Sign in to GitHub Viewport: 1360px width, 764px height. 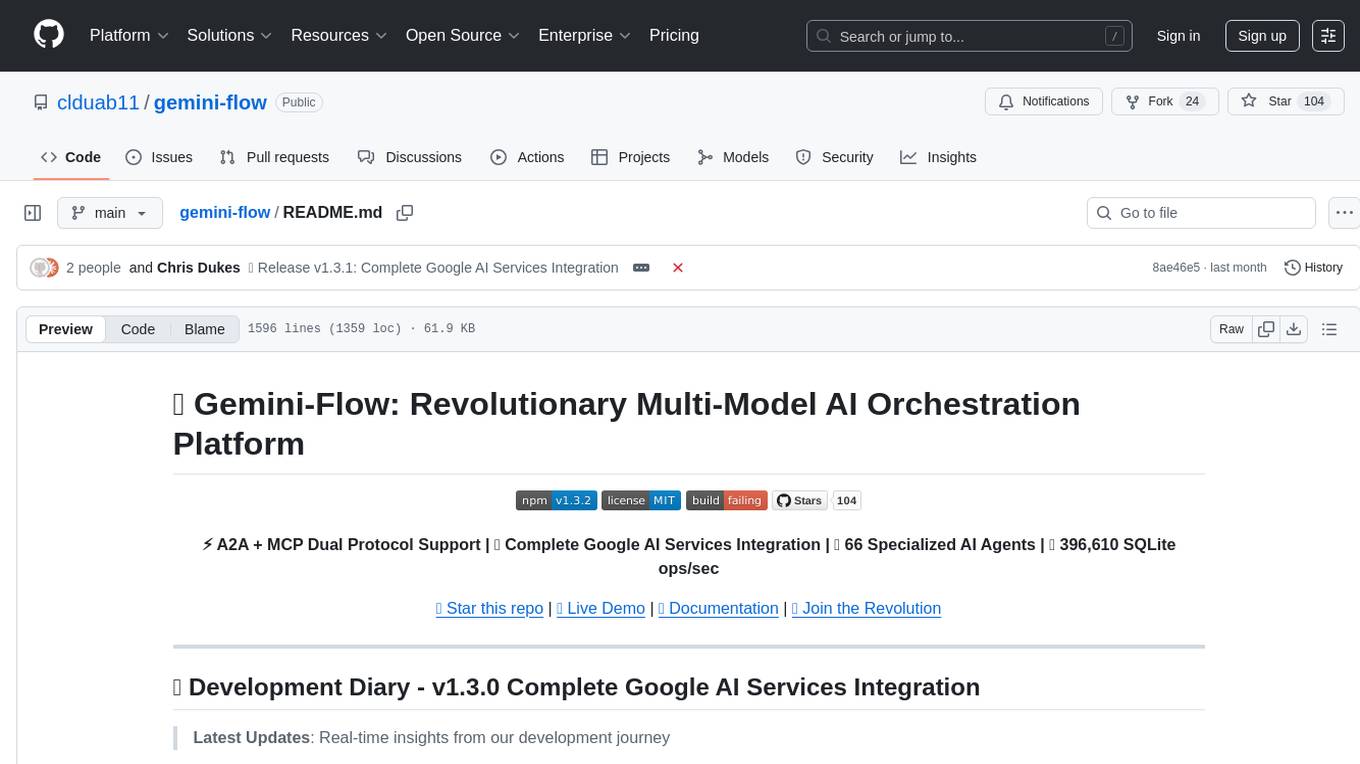coord(1178,36)
